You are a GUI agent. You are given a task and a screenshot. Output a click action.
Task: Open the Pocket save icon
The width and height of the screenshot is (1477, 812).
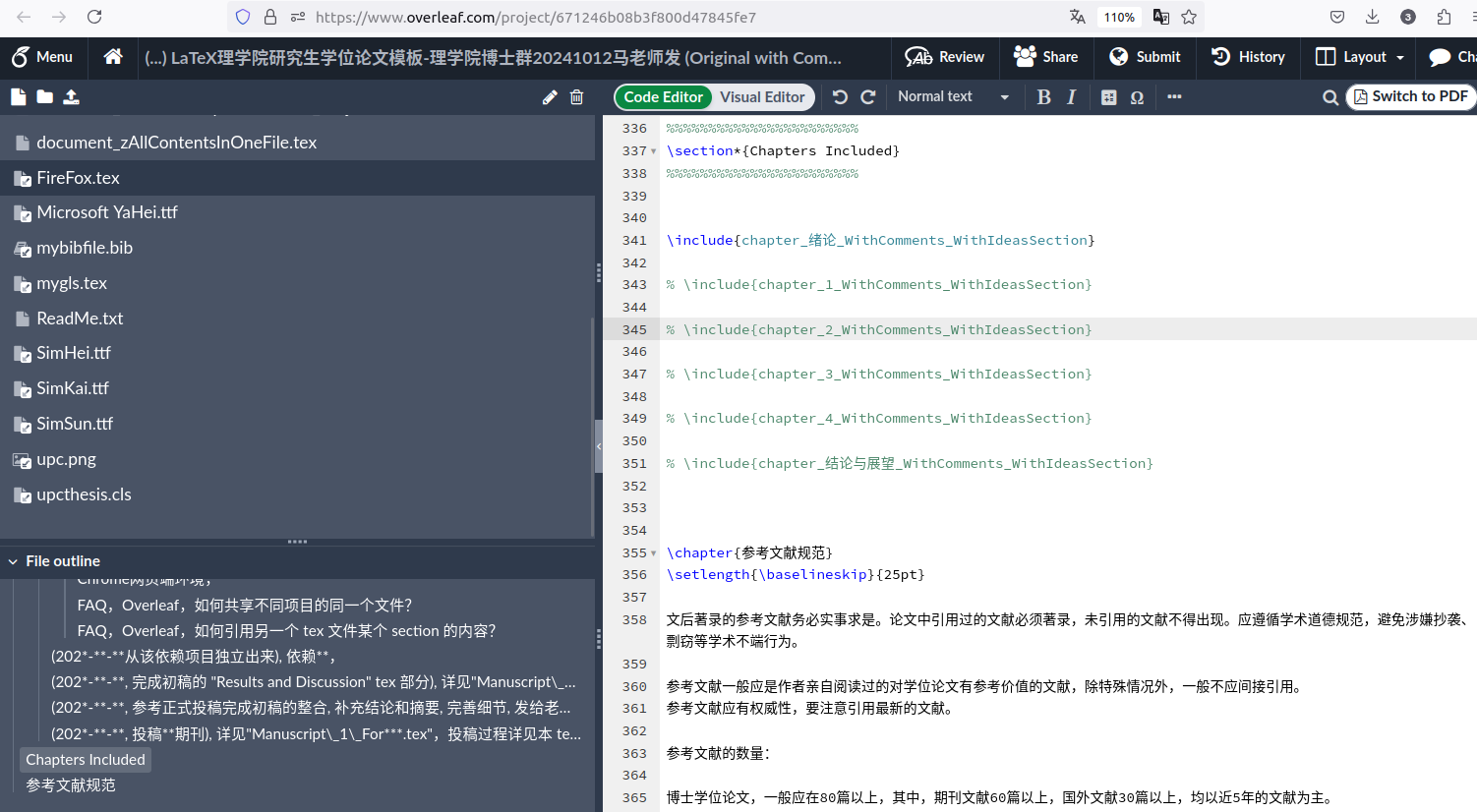pyautogui.click(x=1337, y=17)
